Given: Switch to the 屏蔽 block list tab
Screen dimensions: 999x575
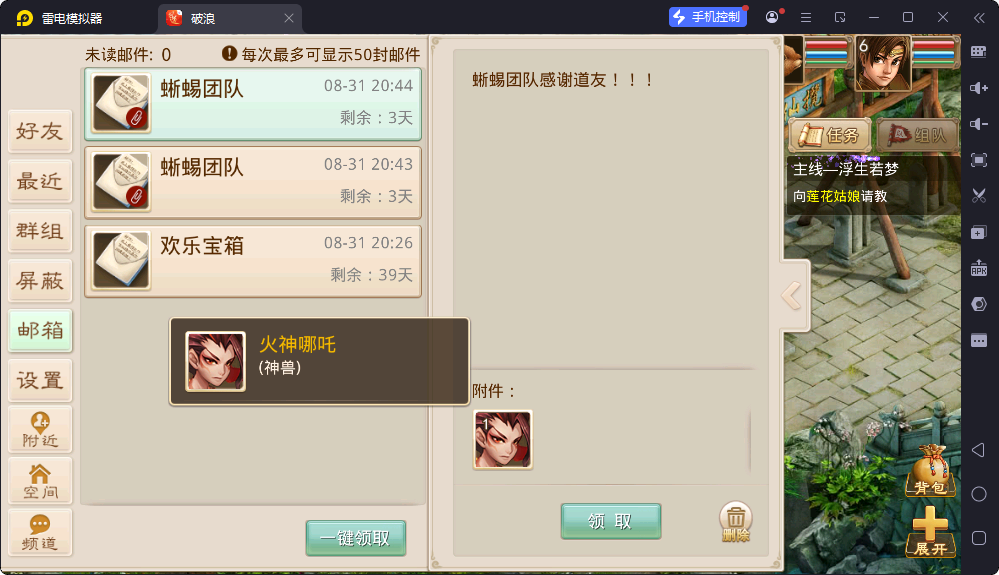Looking at the screenshot, I should 40,281.
